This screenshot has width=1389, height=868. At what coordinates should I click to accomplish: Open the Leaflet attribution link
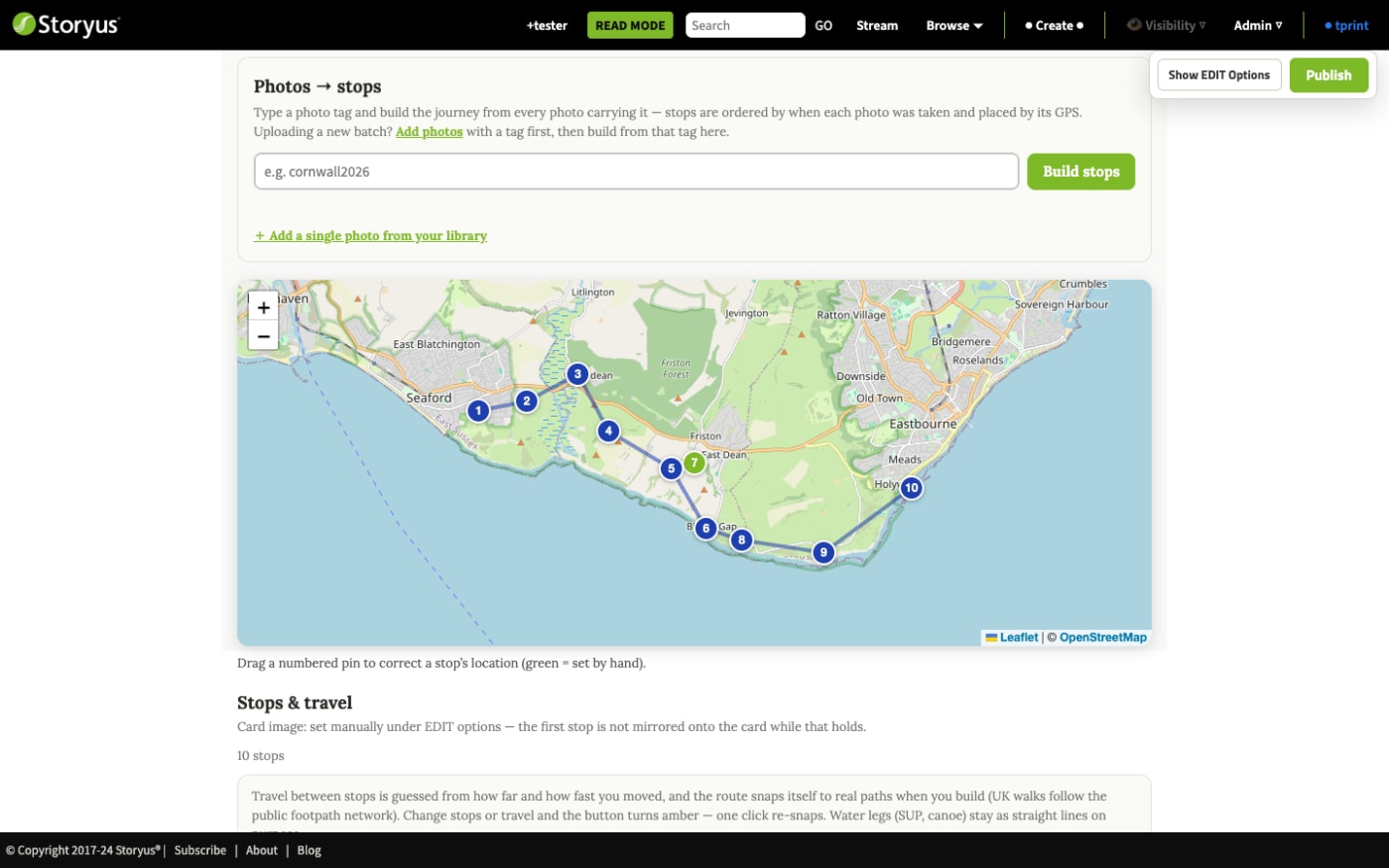[1012, 638]
